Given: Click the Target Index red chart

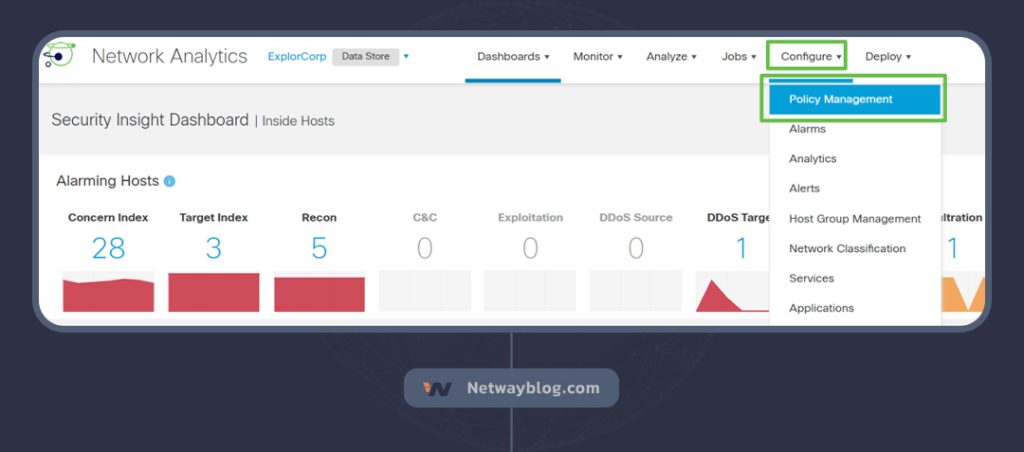Looking at the screenshot, I should pos(213,292).
